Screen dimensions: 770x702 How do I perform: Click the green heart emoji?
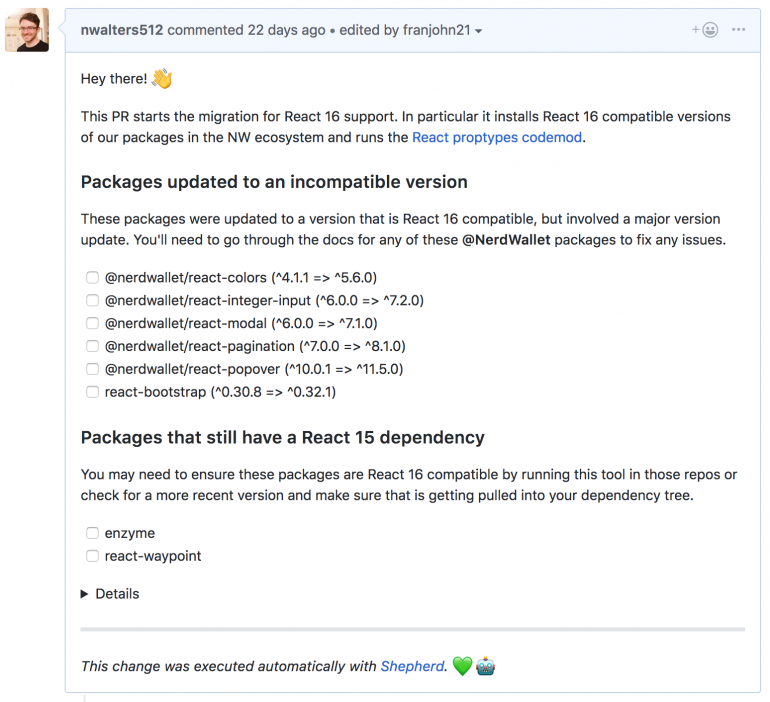[461, 666]
